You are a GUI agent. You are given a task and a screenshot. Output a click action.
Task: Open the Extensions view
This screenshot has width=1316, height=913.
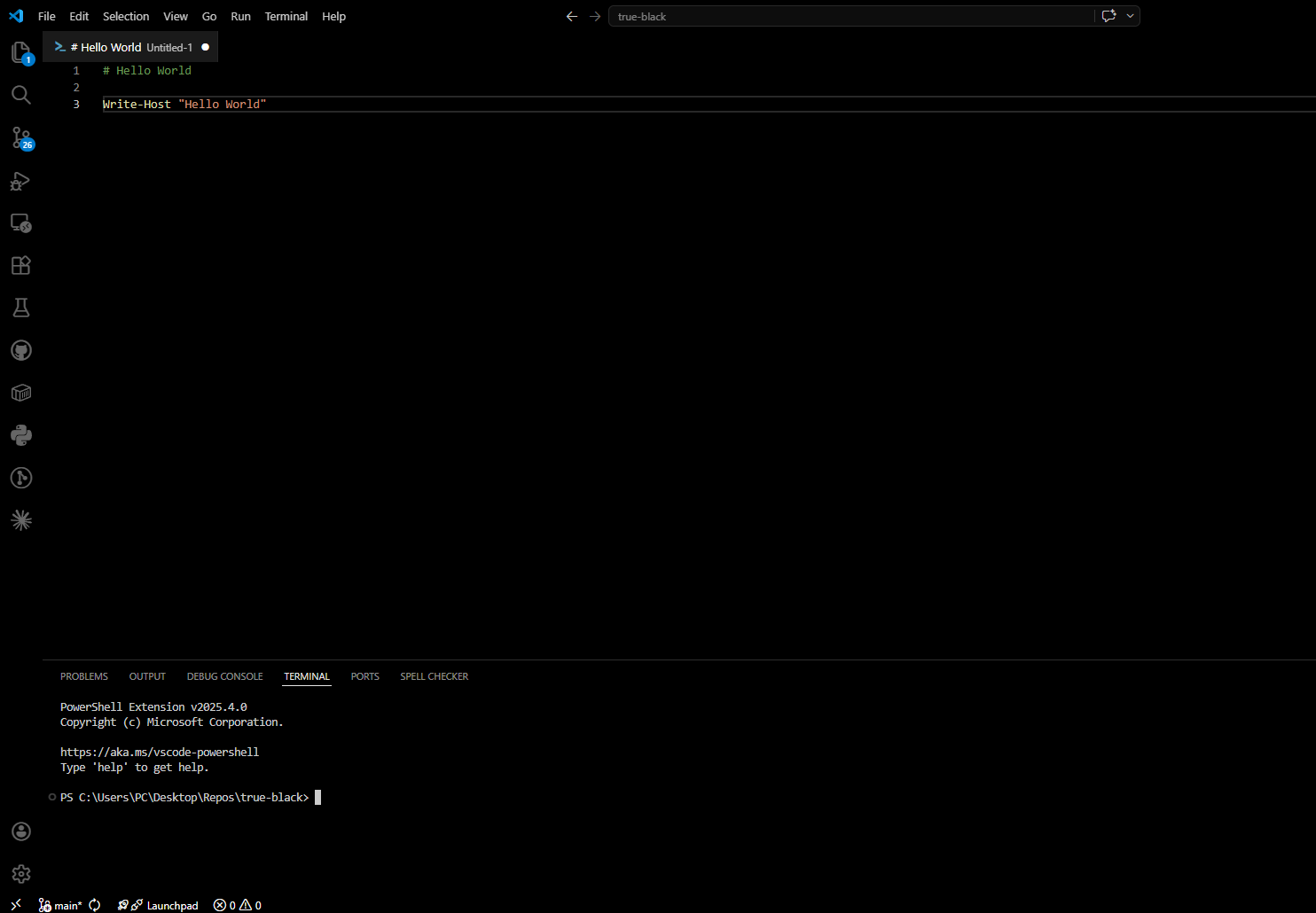click(21, 265)
